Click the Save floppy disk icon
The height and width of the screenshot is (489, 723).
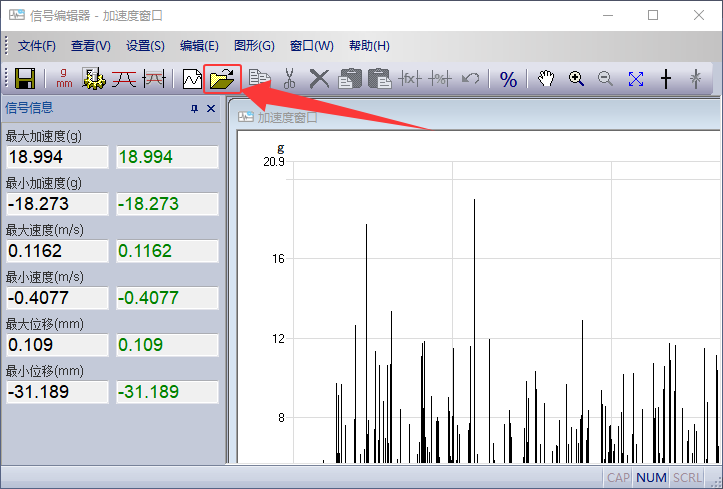pyautogui.click(x=25, y=79)
